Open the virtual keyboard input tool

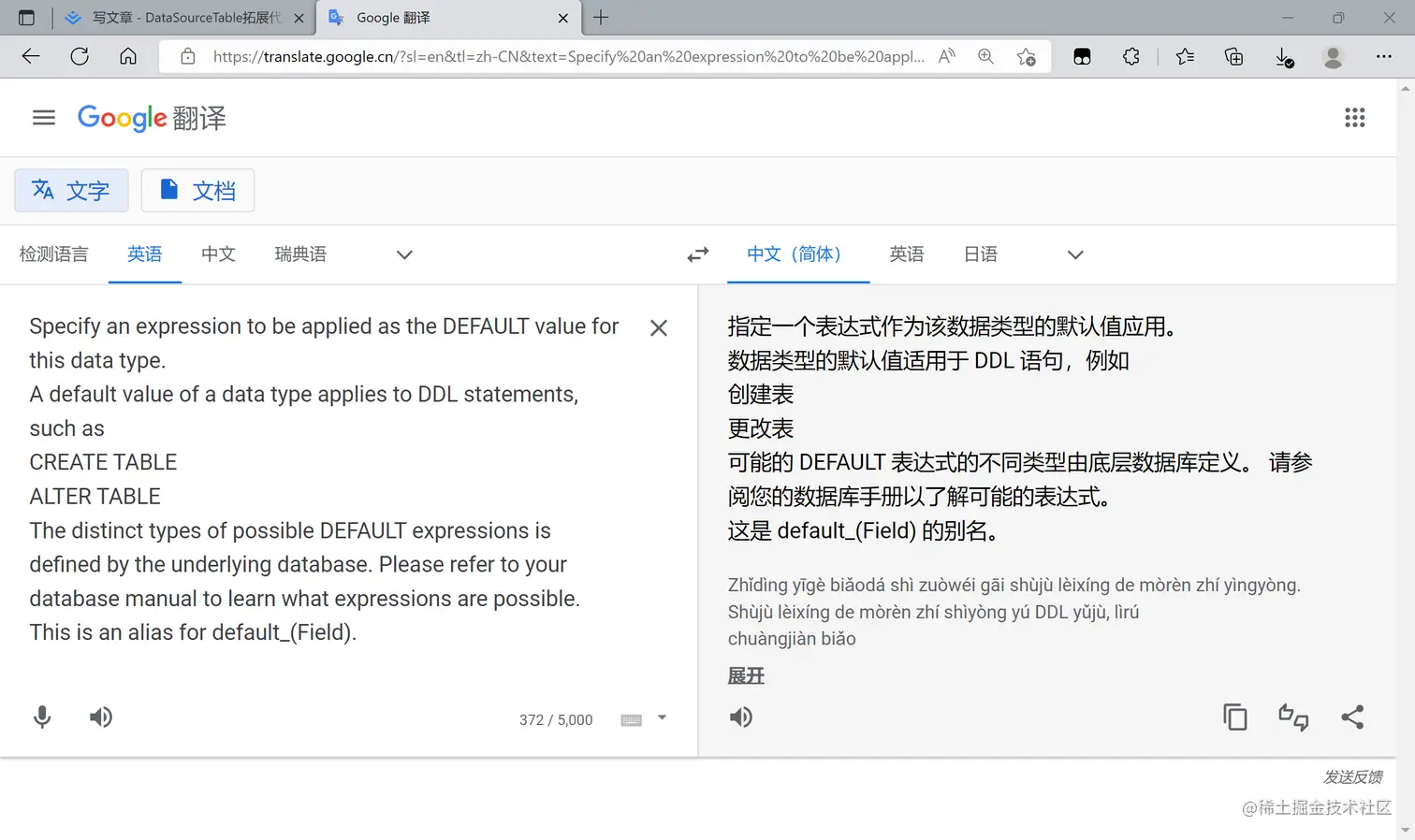click(632, 719)
